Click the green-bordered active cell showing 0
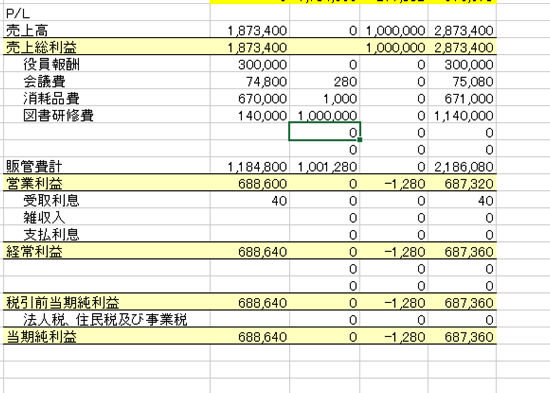550x393 pixels. tap(324, 132)
